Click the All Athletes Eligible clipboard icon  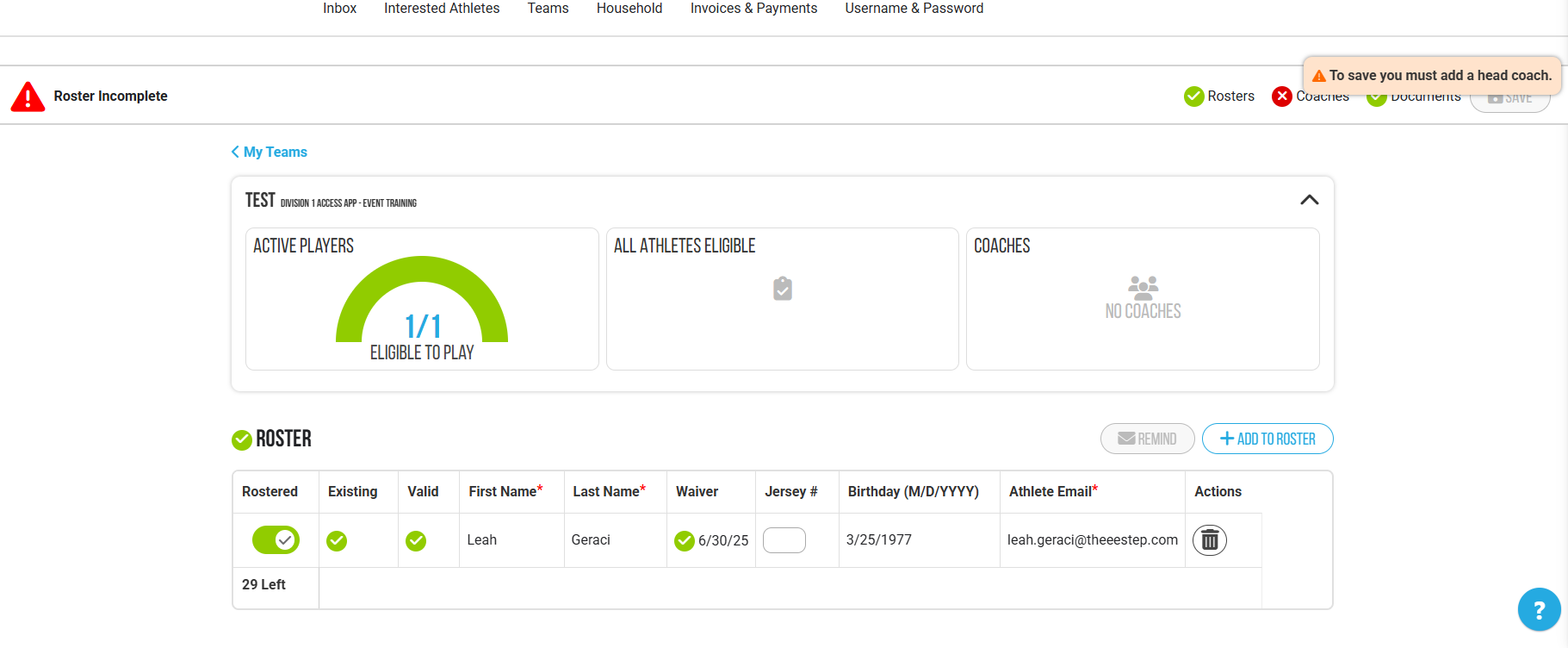pyautogui.click(x=782, y=289)
